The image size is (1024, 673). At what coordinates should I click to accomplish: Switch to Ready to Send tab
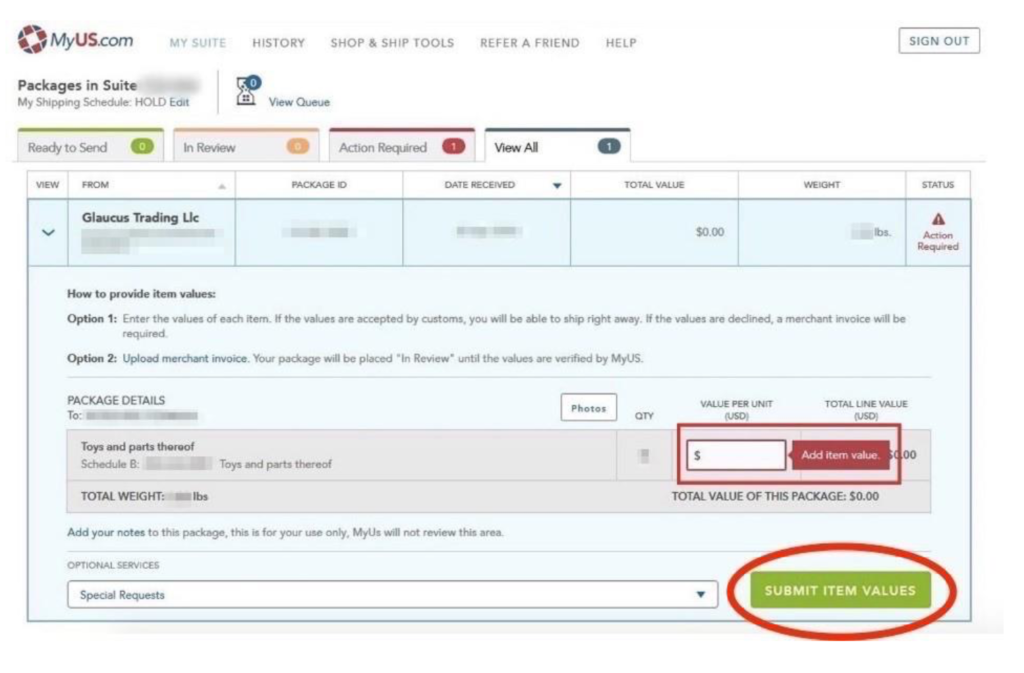91,146
